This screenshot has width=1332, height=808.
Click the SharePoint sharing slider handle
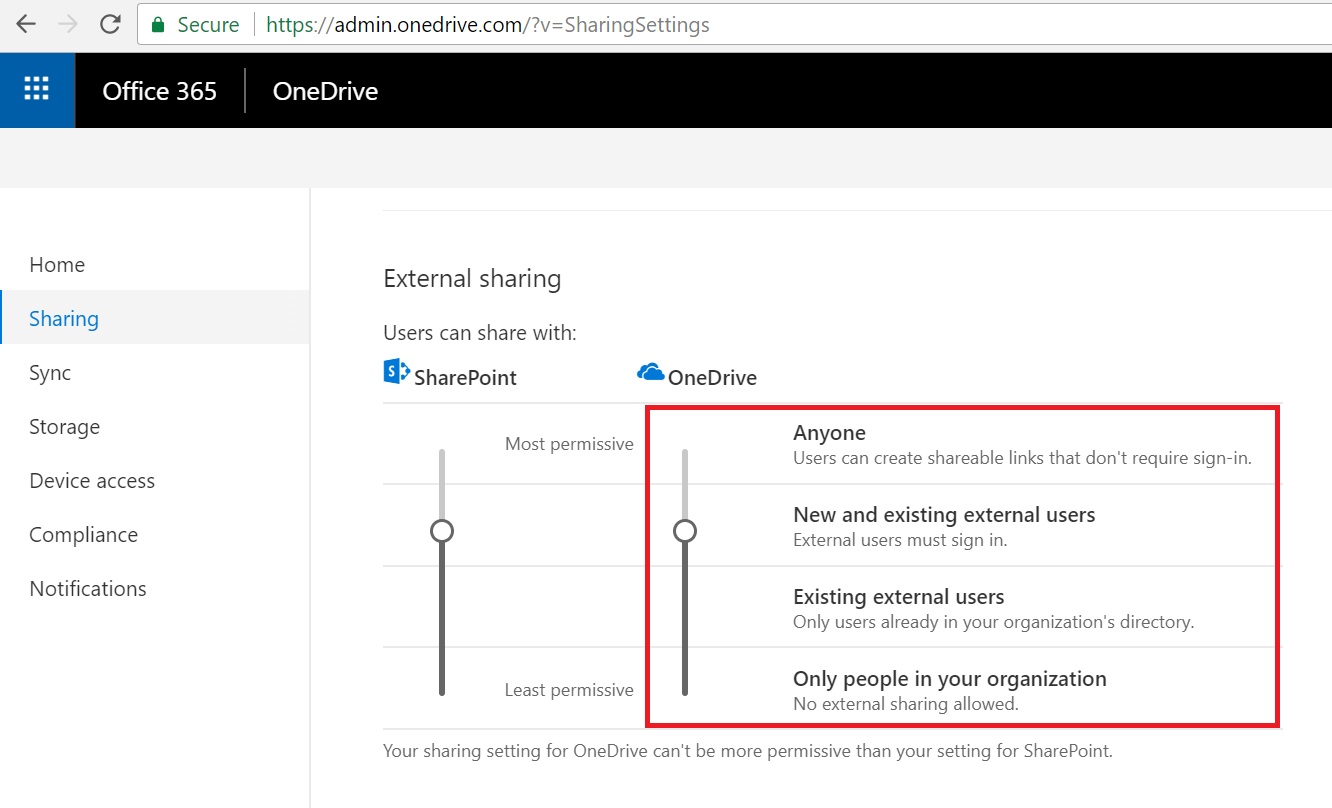click(442, 531)
